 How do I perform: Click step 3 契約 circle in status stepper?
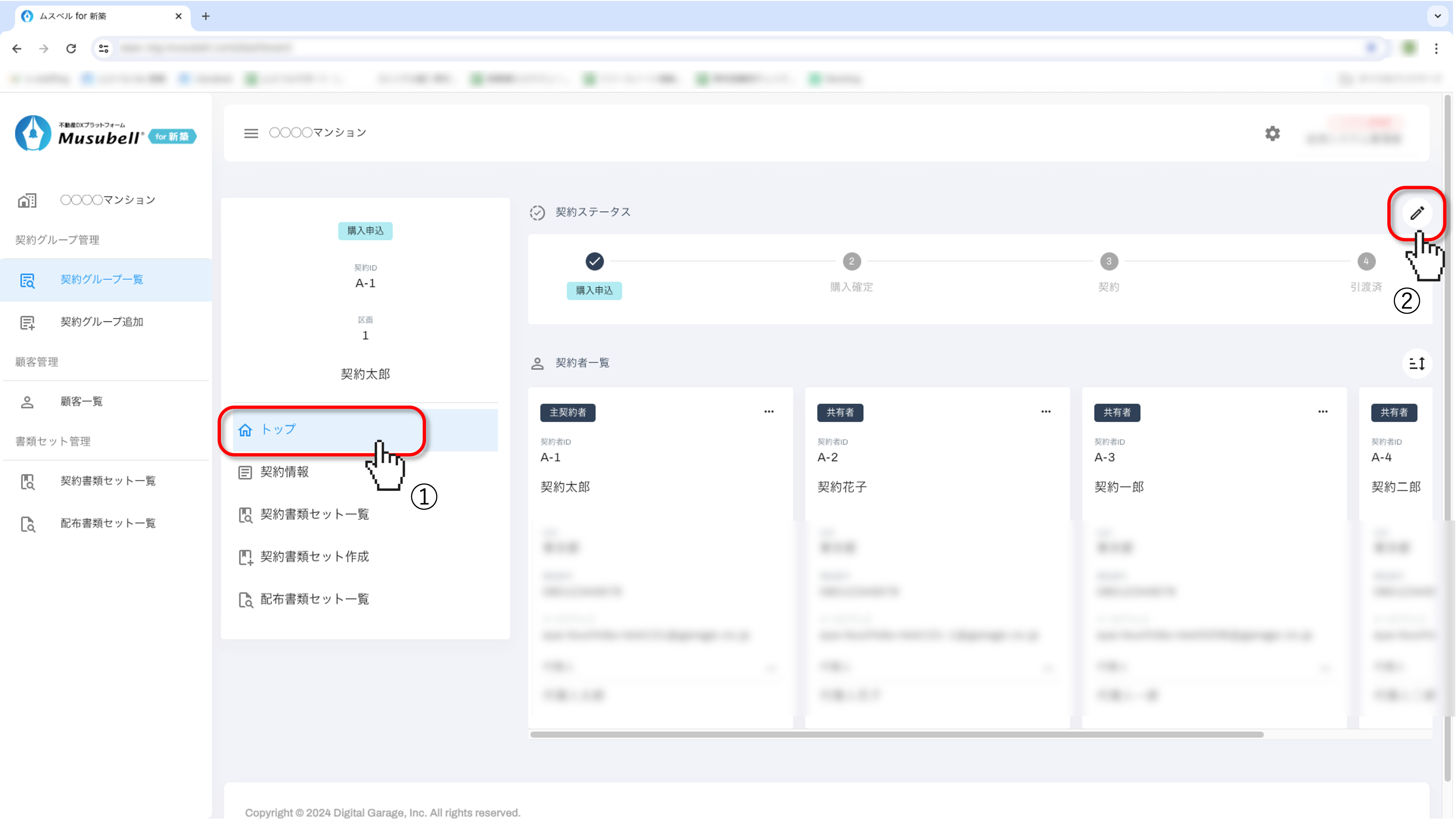pos(1108,261)
